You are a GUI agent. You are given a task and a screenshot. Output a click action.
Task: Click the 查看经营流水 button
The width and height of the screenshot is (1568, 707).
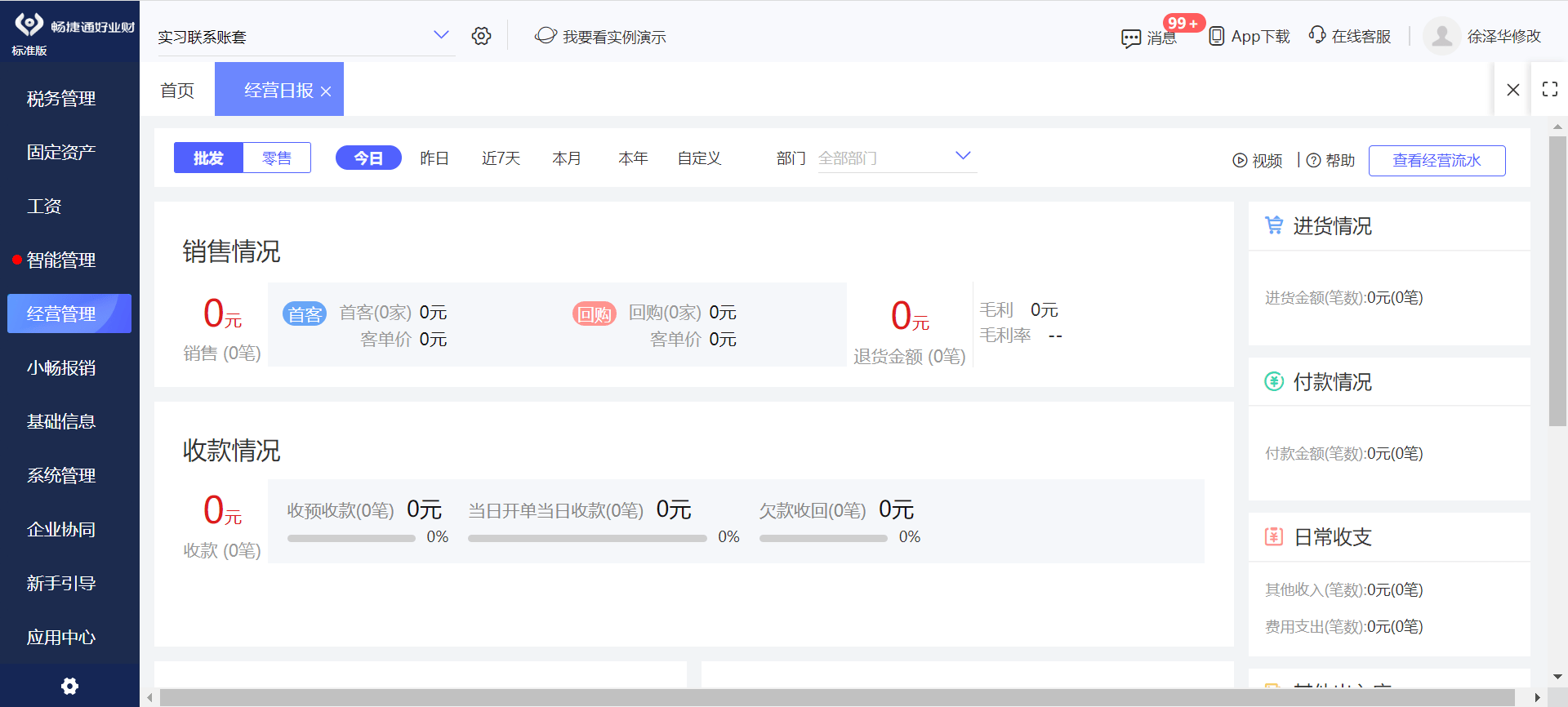1437,161
